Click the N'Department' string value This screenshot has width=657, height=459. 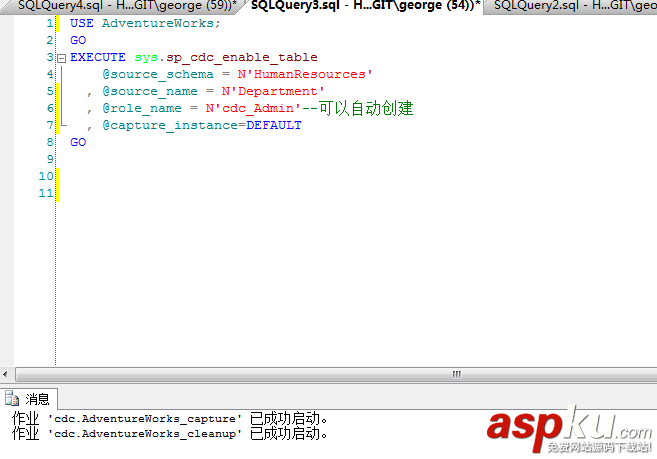273,91
